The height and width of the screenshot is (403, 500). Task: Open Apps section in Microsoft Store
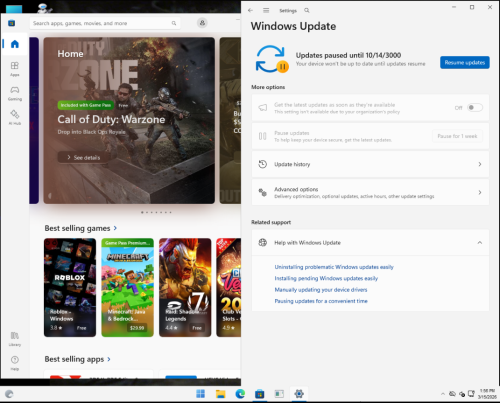click(x=15, y=69)
